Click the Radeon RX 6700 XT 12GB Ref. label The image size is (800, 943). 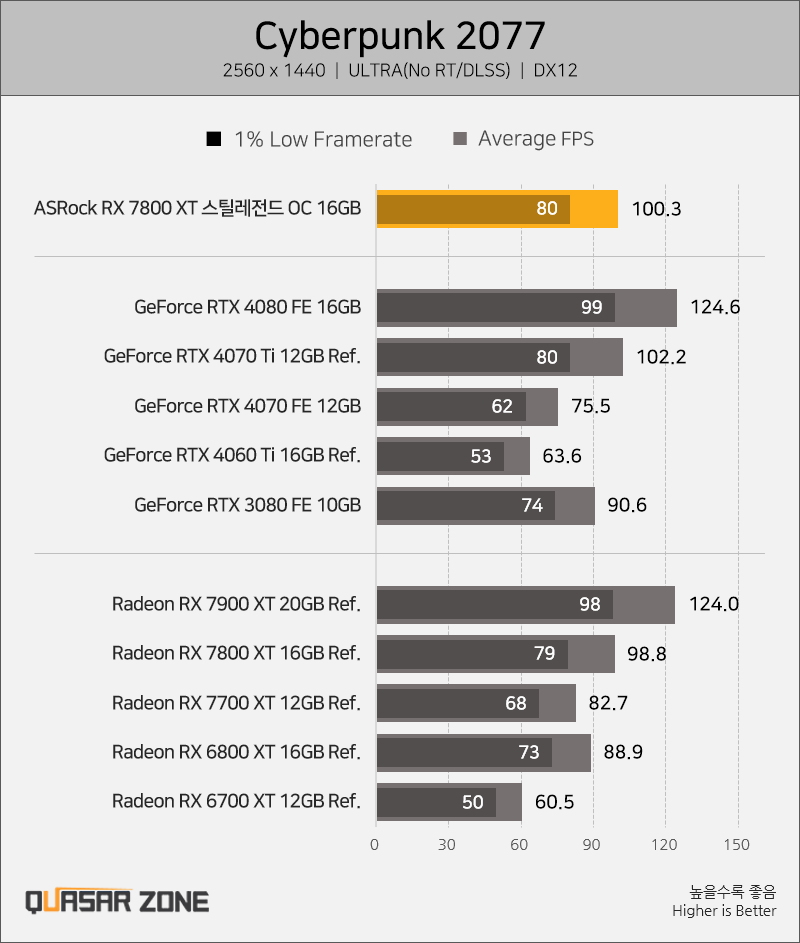pyautogui.click(x=236, y=802)
